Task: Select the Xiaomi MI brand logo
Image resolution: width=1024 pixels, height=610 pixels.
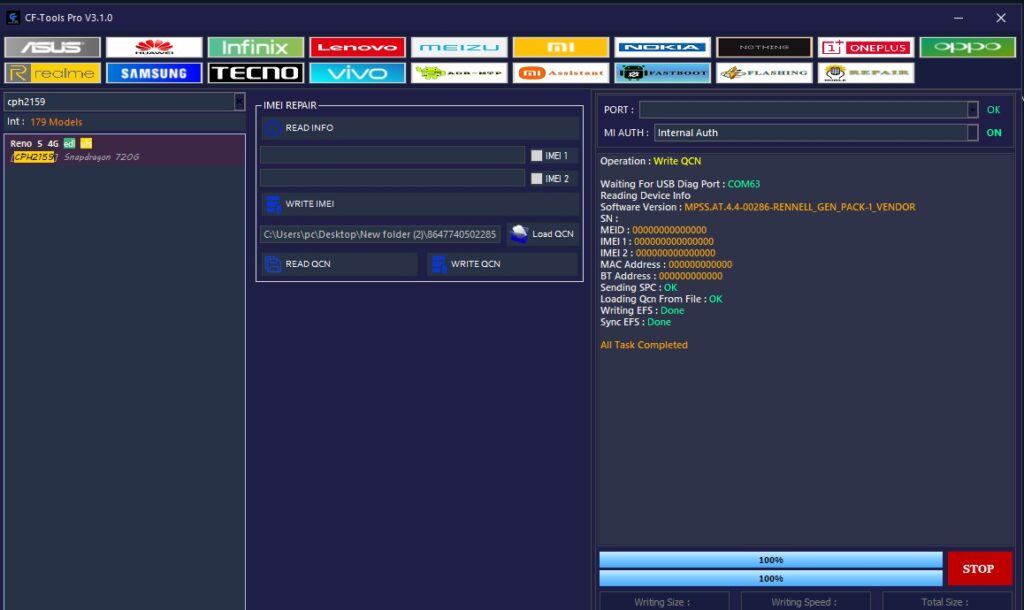Action: (x=560, y=47)
